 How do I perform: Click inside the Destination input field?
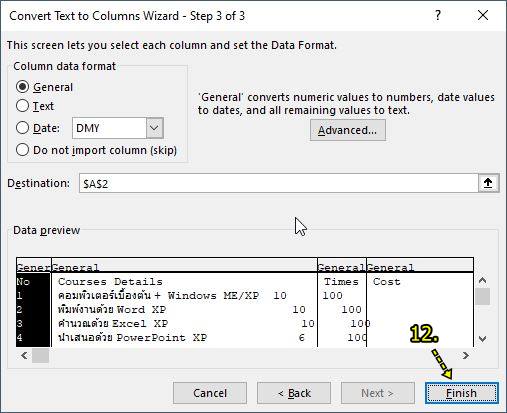279,183
